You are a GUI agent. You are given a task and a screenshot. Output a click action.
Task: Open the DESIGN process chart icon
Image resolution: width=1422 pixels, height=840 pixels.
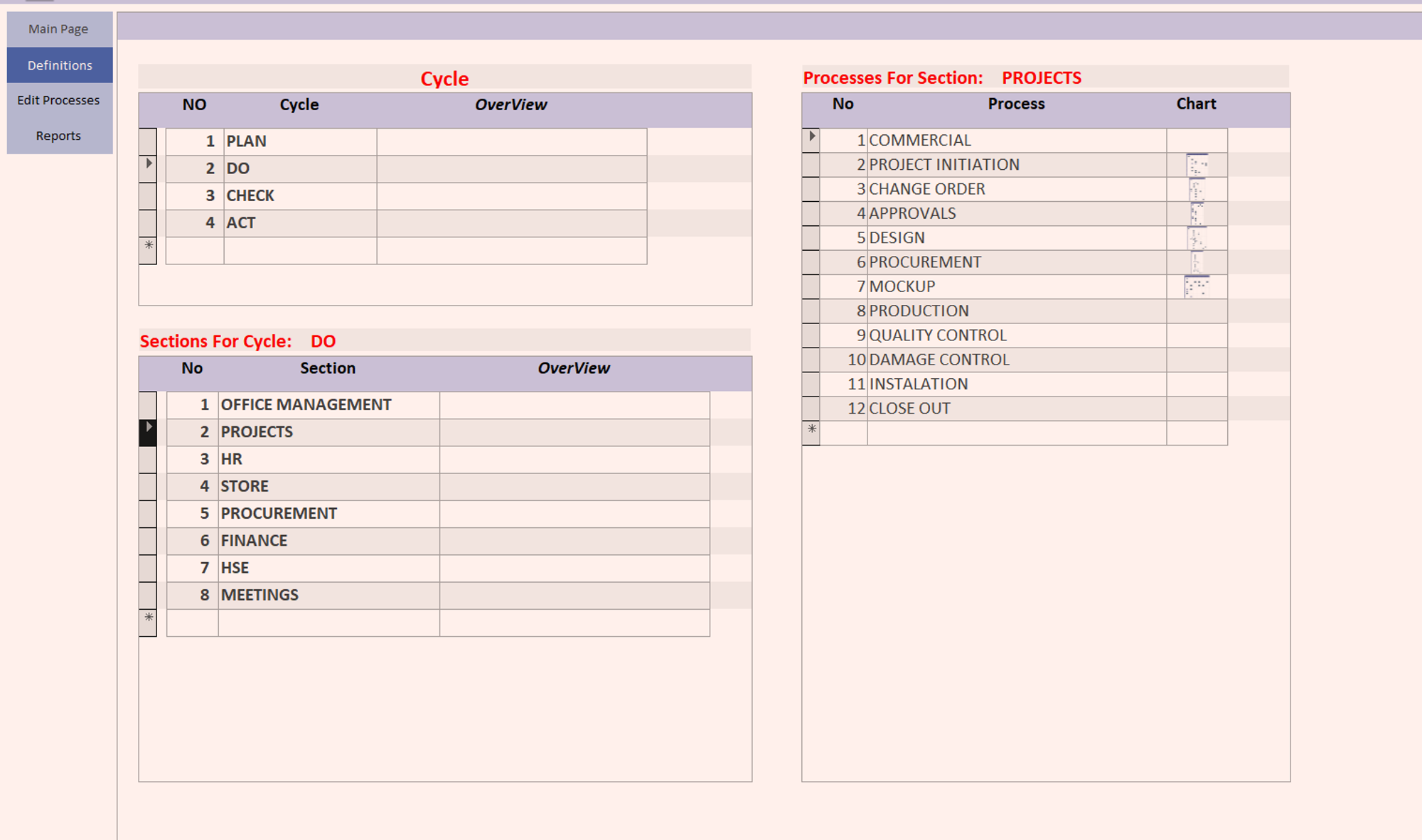(x=1197, y=238)
